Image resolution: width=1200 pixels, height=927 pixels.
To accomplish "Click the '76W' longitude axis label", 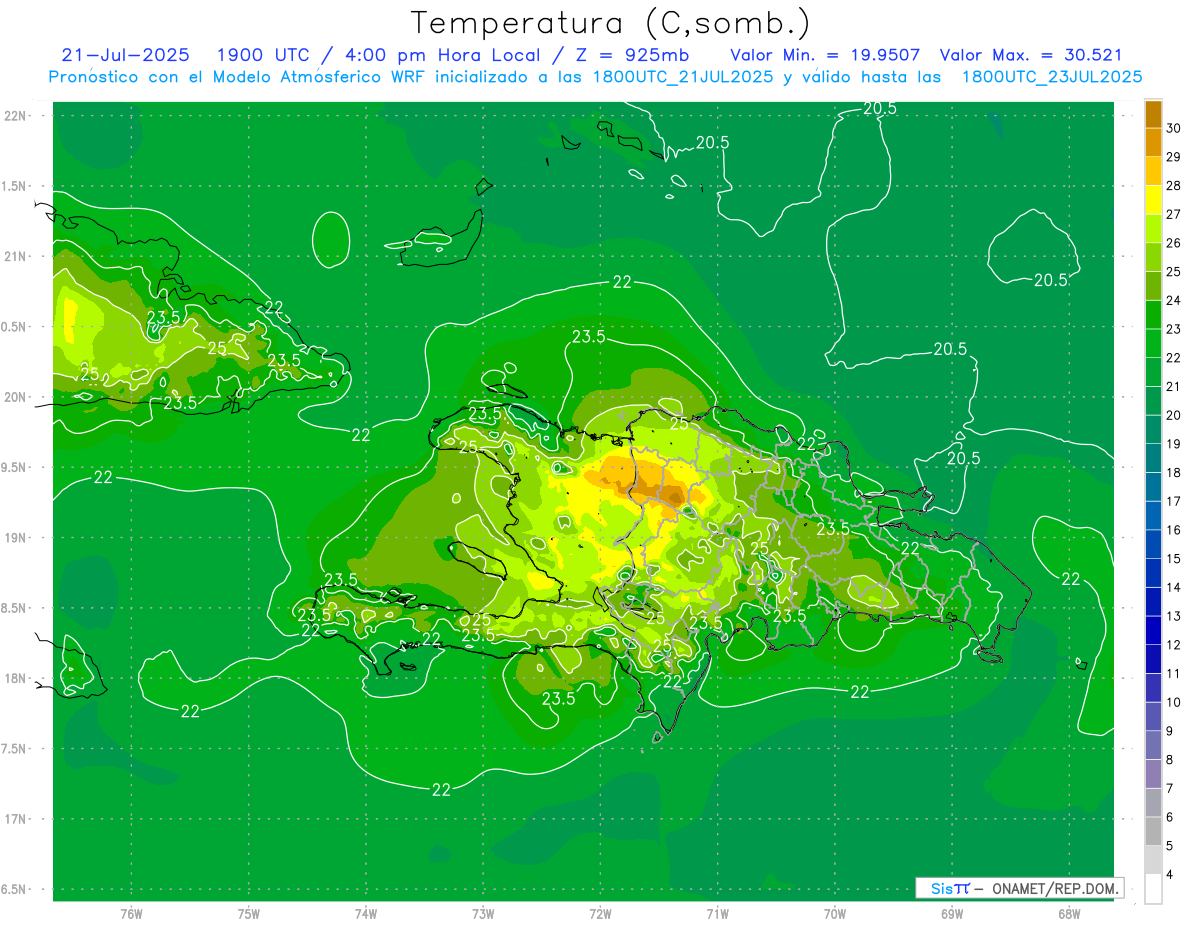I will 131,913.
